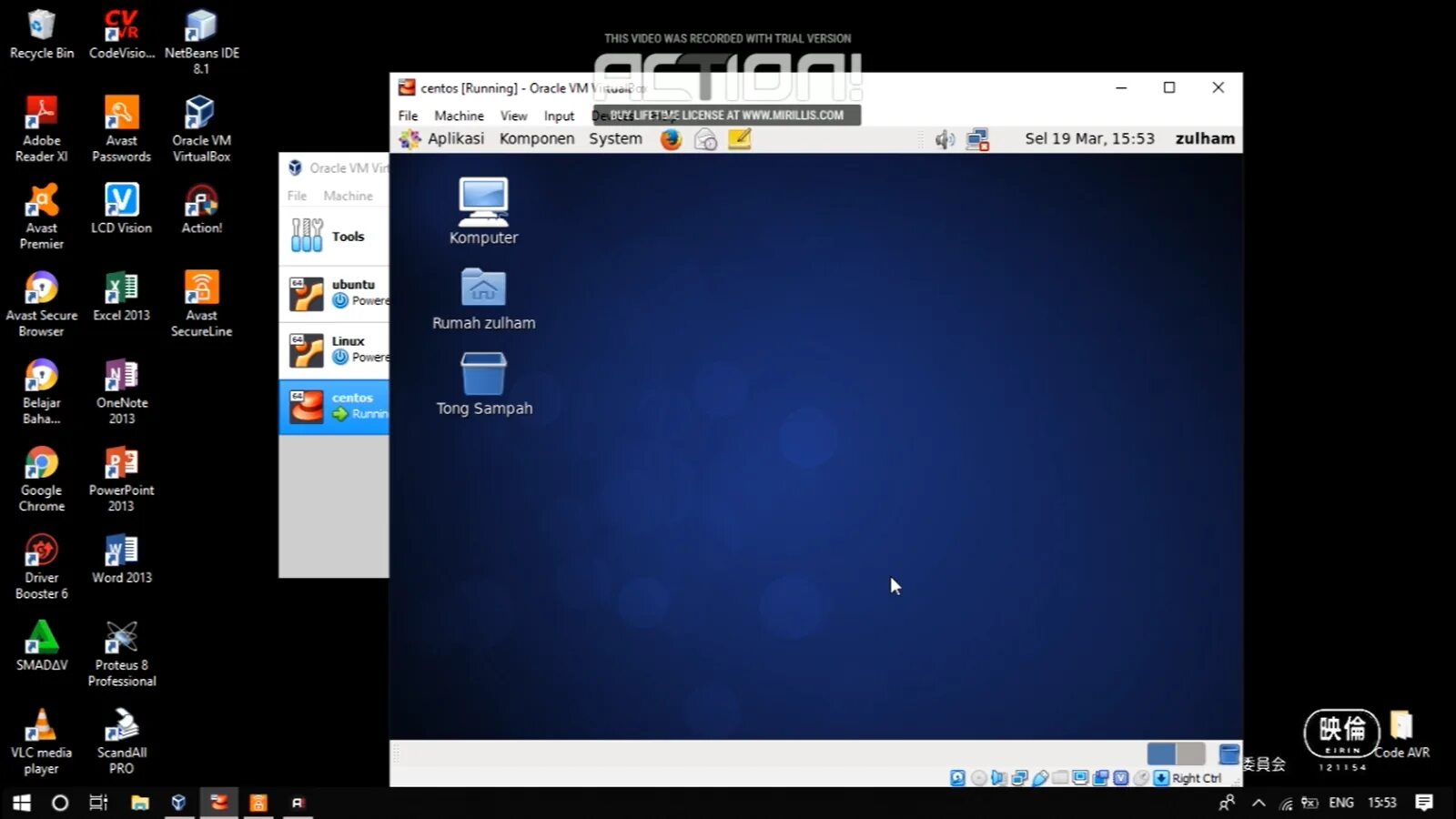Select the Linux VM in VirtualBox Manager
This screenshot has height=819, width=1456.
pyautogui.click(x=334, y=350)
